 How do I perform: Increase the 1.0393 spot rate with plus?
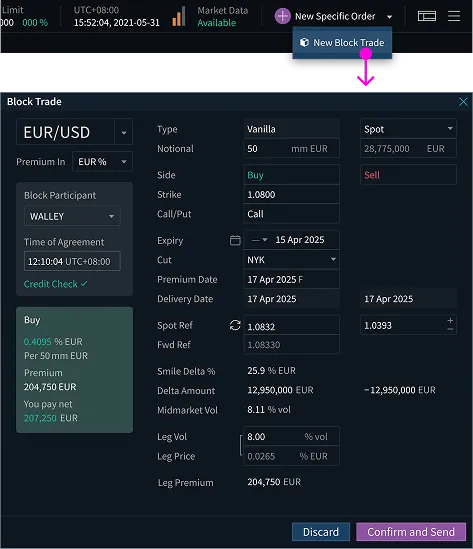pyautogui.click(x=450, y=320)
